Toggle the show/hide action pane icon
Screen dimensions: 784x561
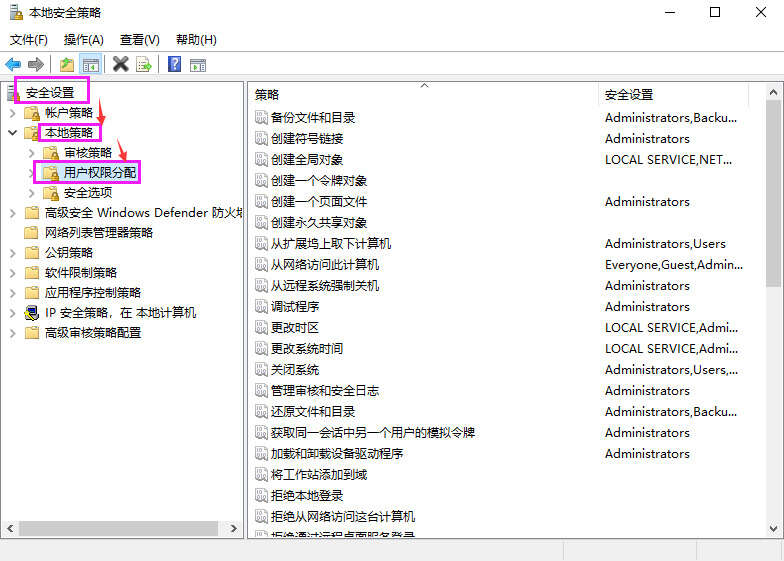[x=198, y=65]
